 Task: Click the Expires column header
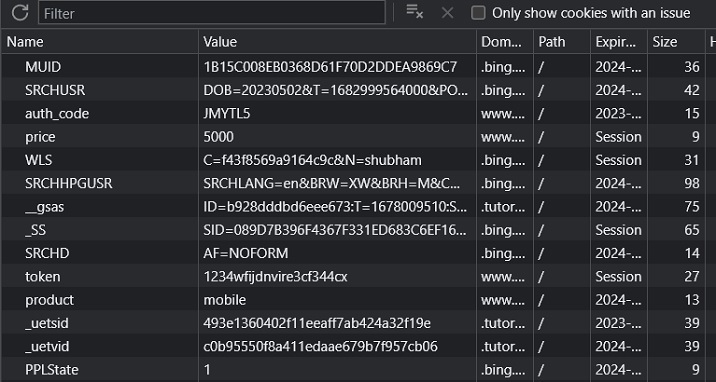pos(619,42)
